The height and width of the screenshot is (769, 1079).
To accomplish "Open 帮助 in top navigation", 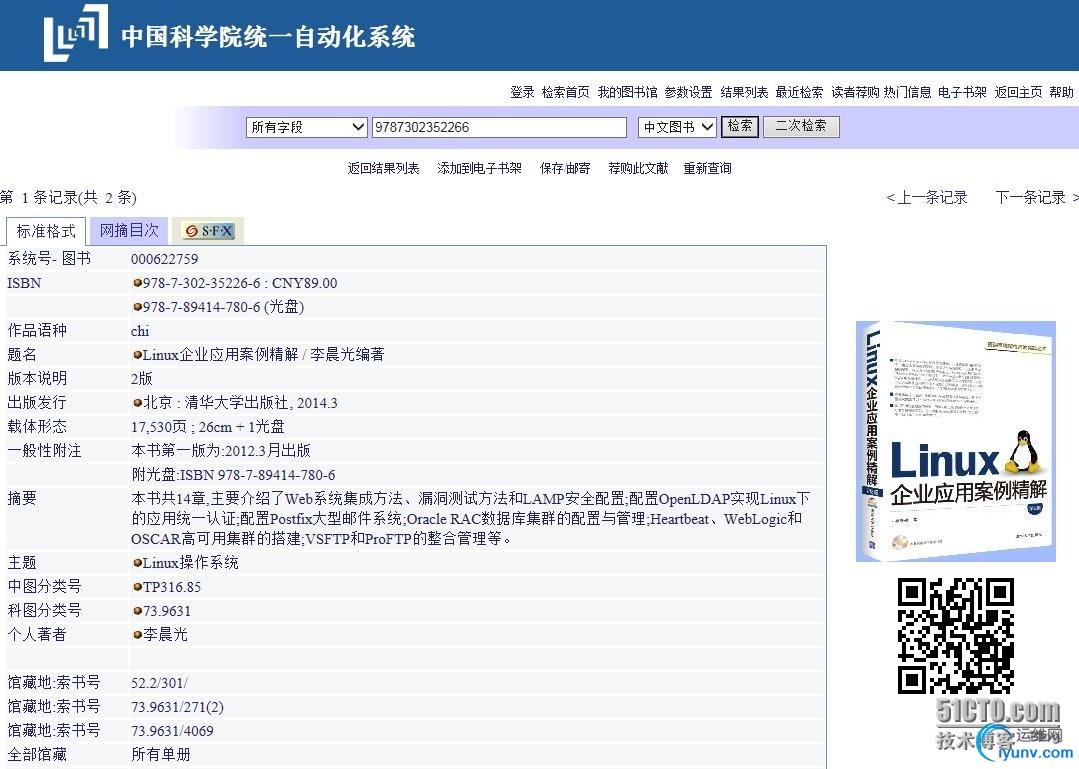I will (1061, 92).
